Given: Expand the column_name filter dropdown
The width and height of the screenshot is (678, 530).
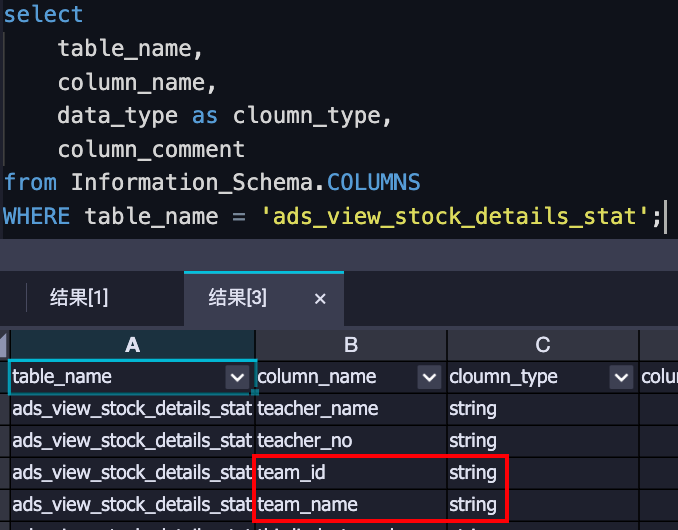Looking at the screenshot, I should [x=430, y=377].
